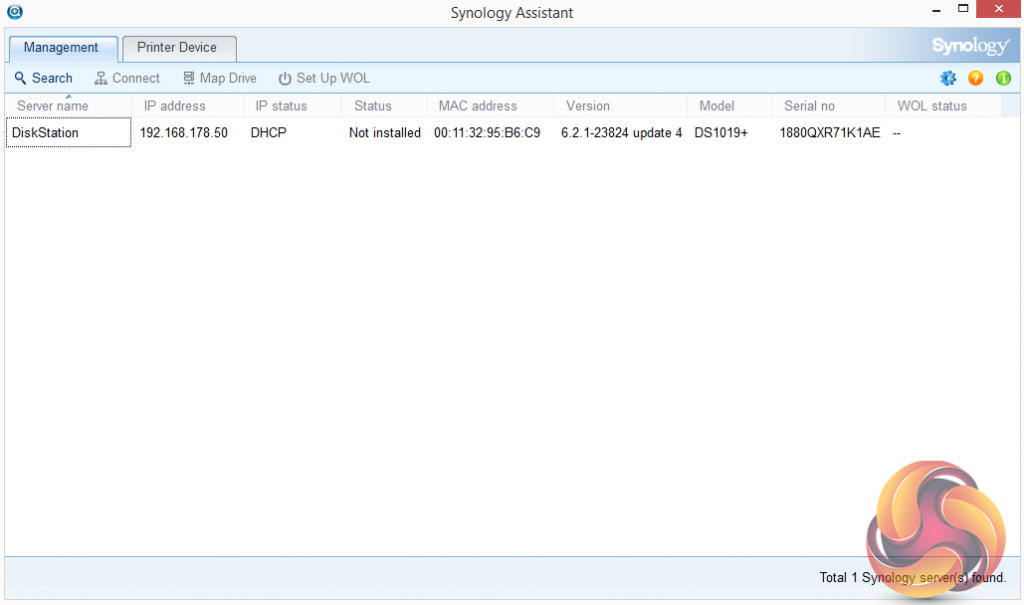Click the Not installed status cell
1024x605 pixels.
(385, 133)
